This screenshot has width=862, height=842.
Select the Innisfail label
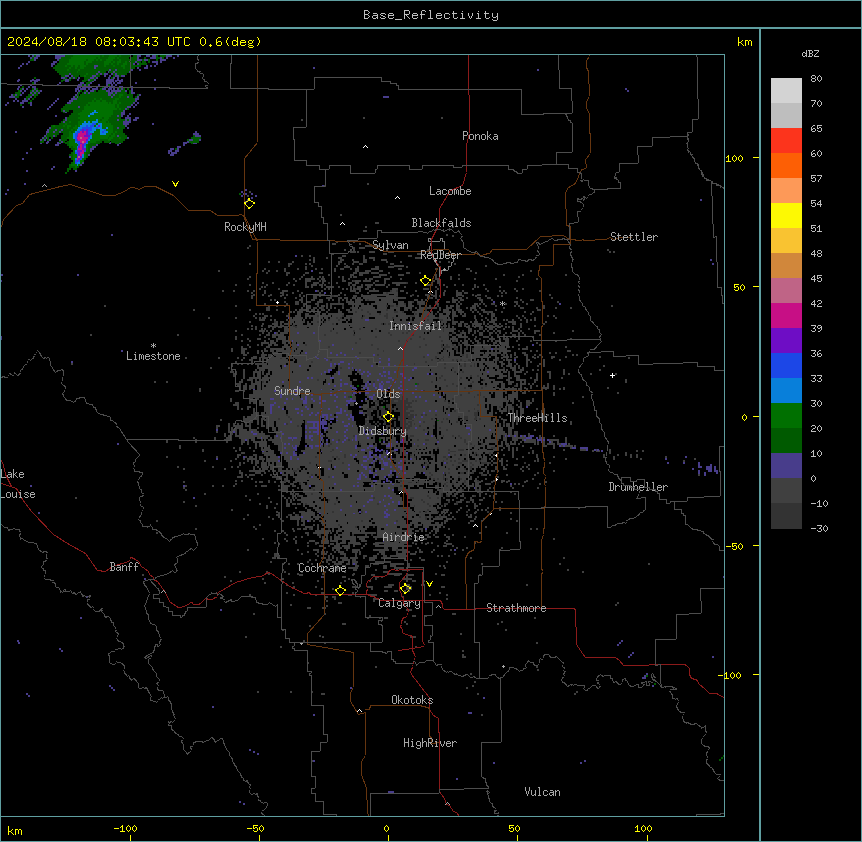point(415,326)
